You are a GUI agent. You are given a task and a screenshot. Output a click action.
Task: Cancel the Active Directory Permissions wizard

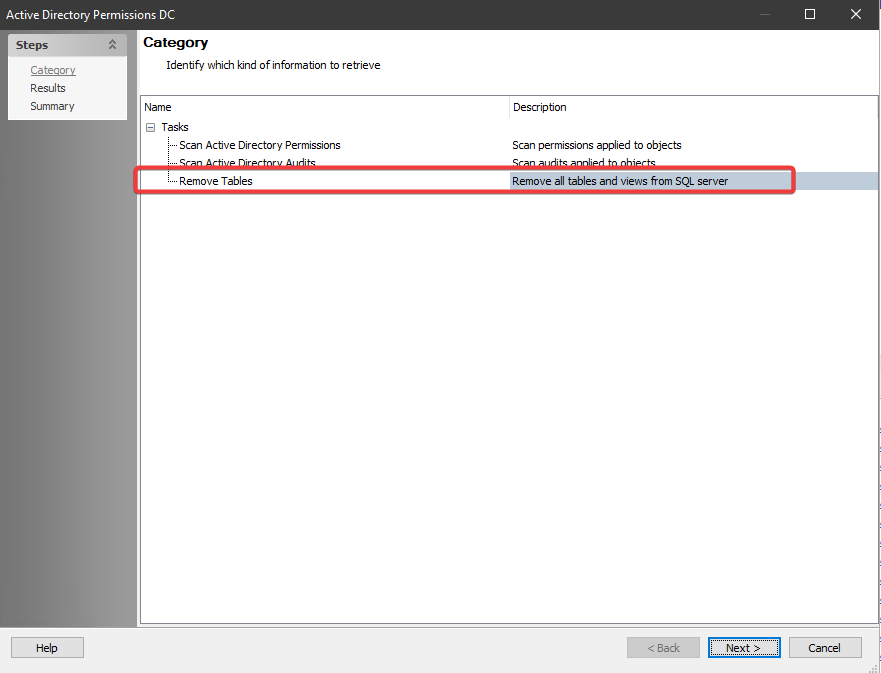(825, 647)
